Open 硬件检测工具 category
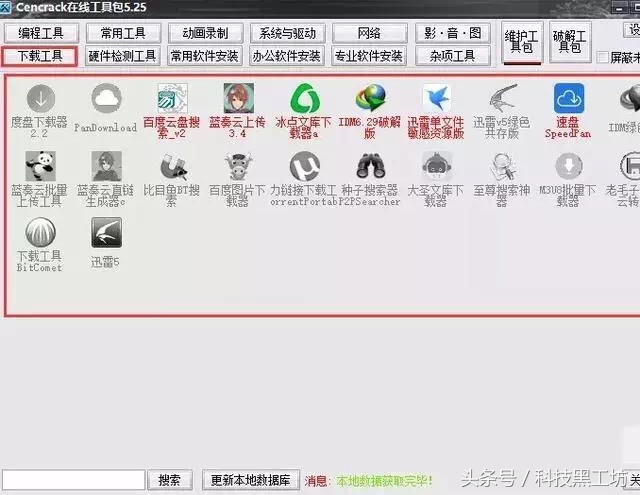The height and width of the screenshot is (495, 640). click(123, 56)
